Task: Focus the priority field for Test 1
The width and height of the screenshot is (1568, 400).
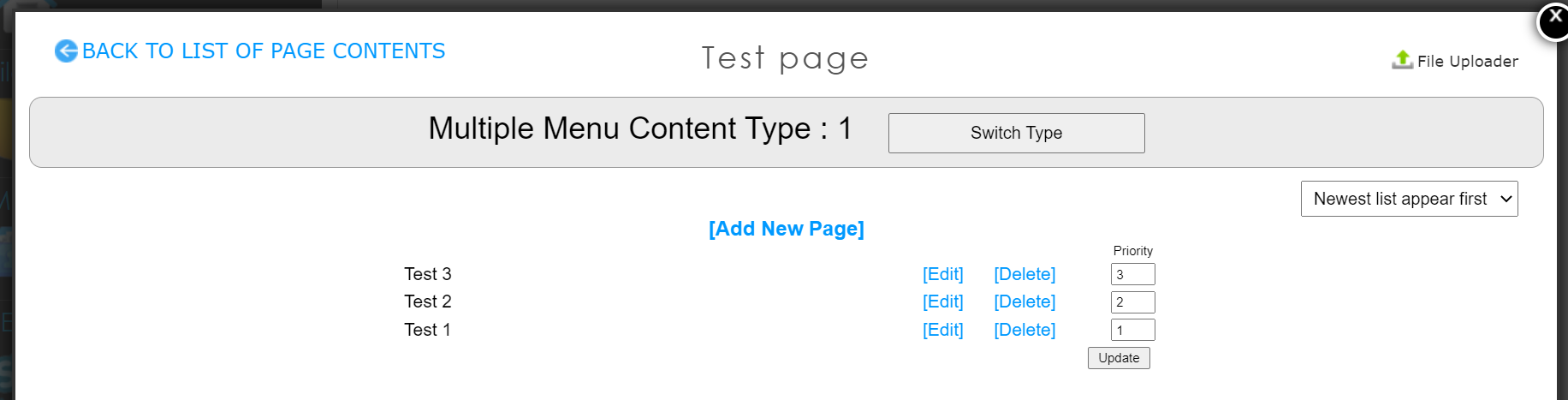Action: (x=1132, y=330)
